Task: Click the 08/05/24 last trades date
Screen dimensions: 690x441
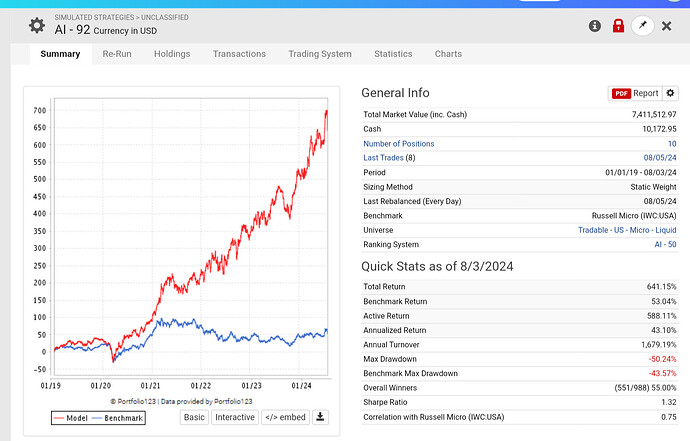Action: click(x=660, y=158)
